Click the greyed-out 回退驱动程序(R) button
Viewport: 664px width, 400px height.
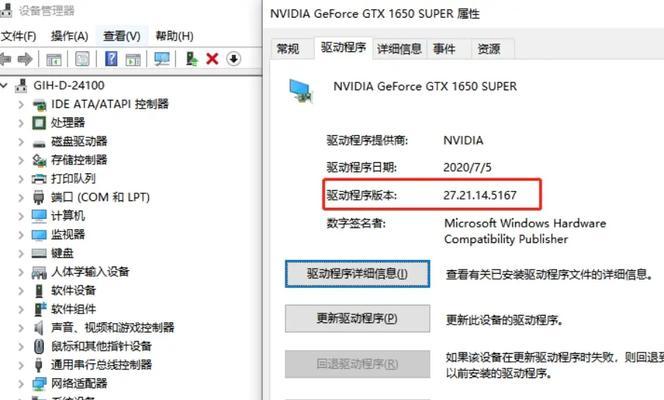357,364
